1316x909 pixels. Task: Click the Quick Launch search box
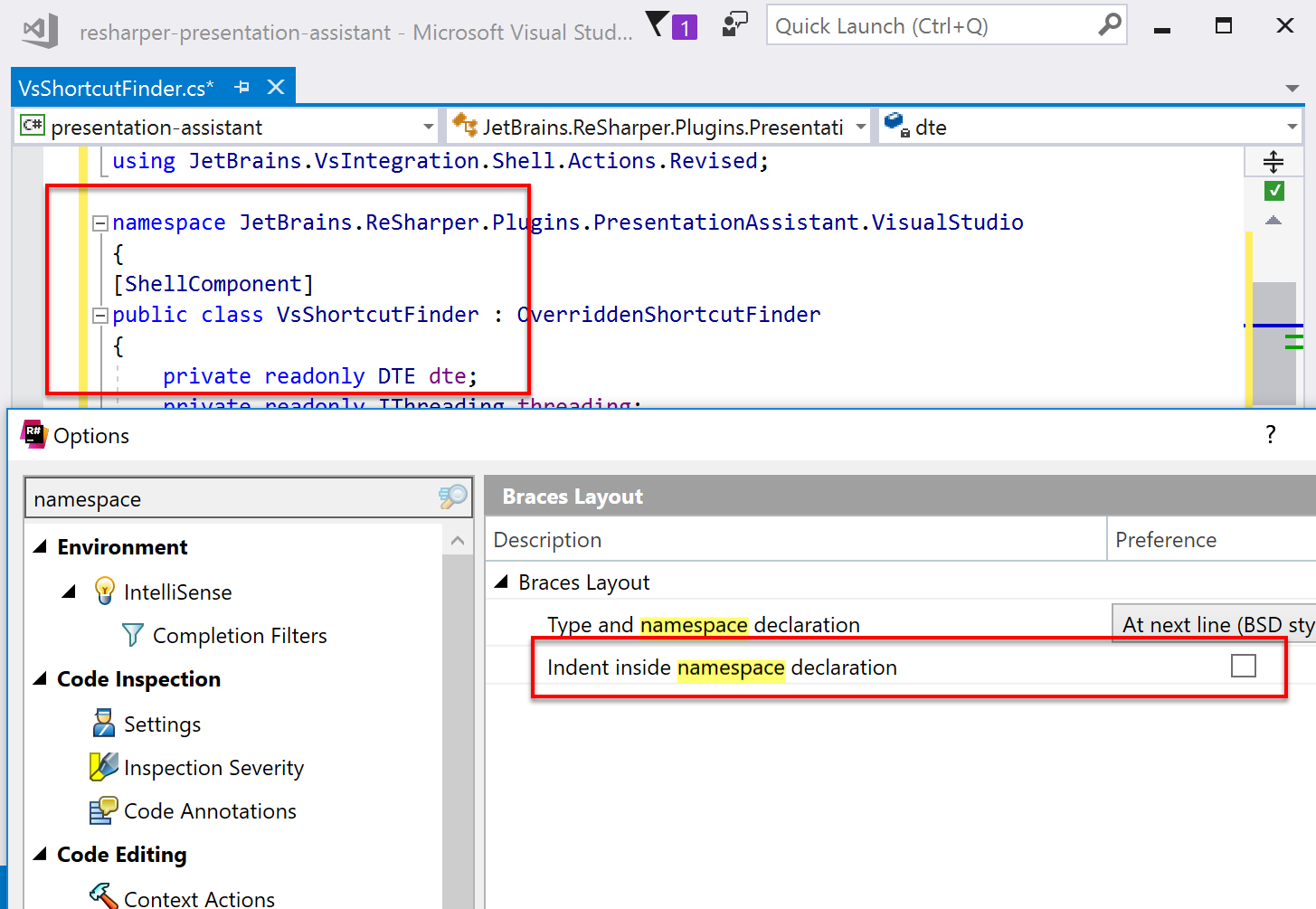(x=946, y=25)
